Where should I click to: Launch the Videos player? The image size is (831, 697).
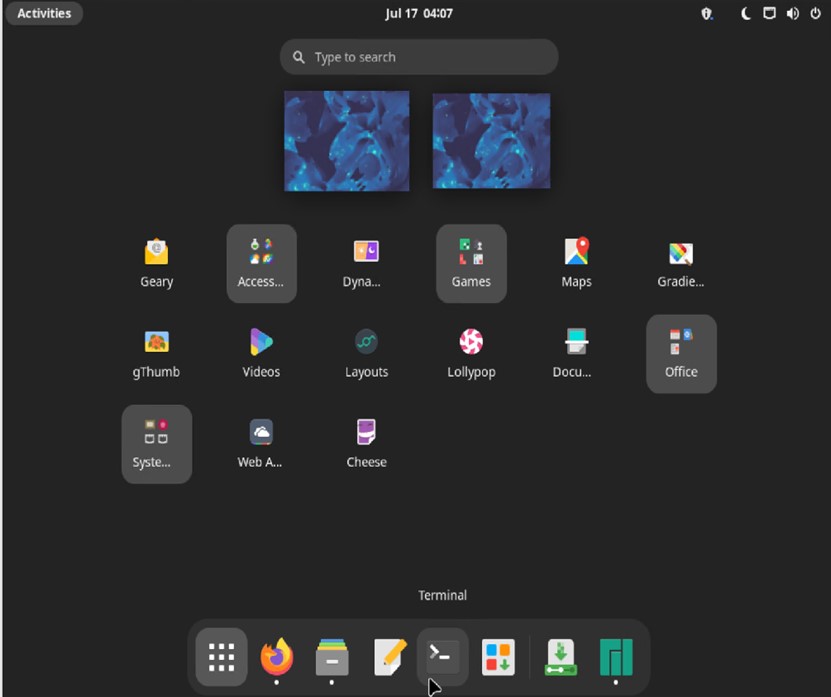click(261, 354)
